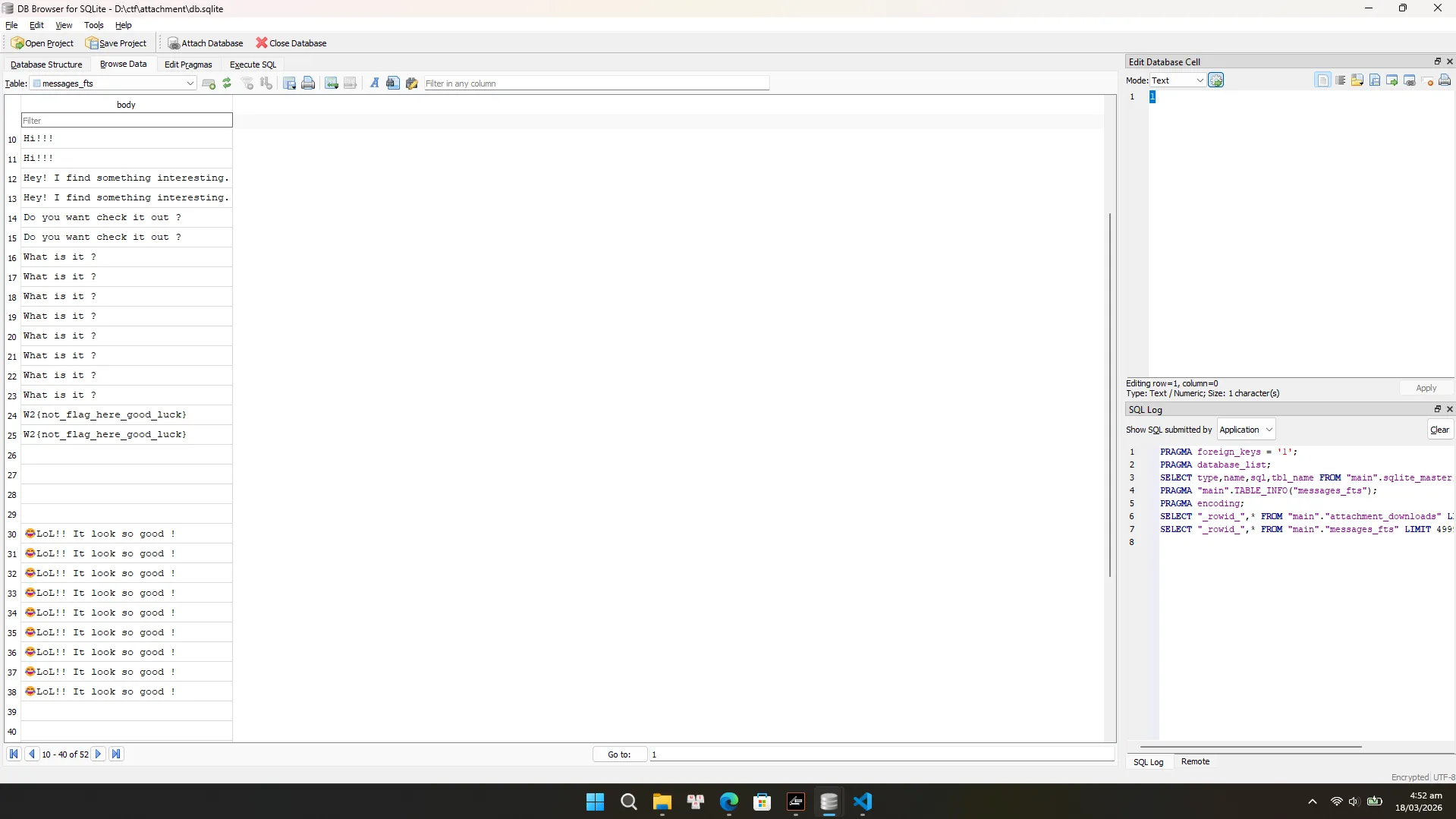Click the Save Project toolbar button
The image size is (1456, 819).
tap(116, 43)
